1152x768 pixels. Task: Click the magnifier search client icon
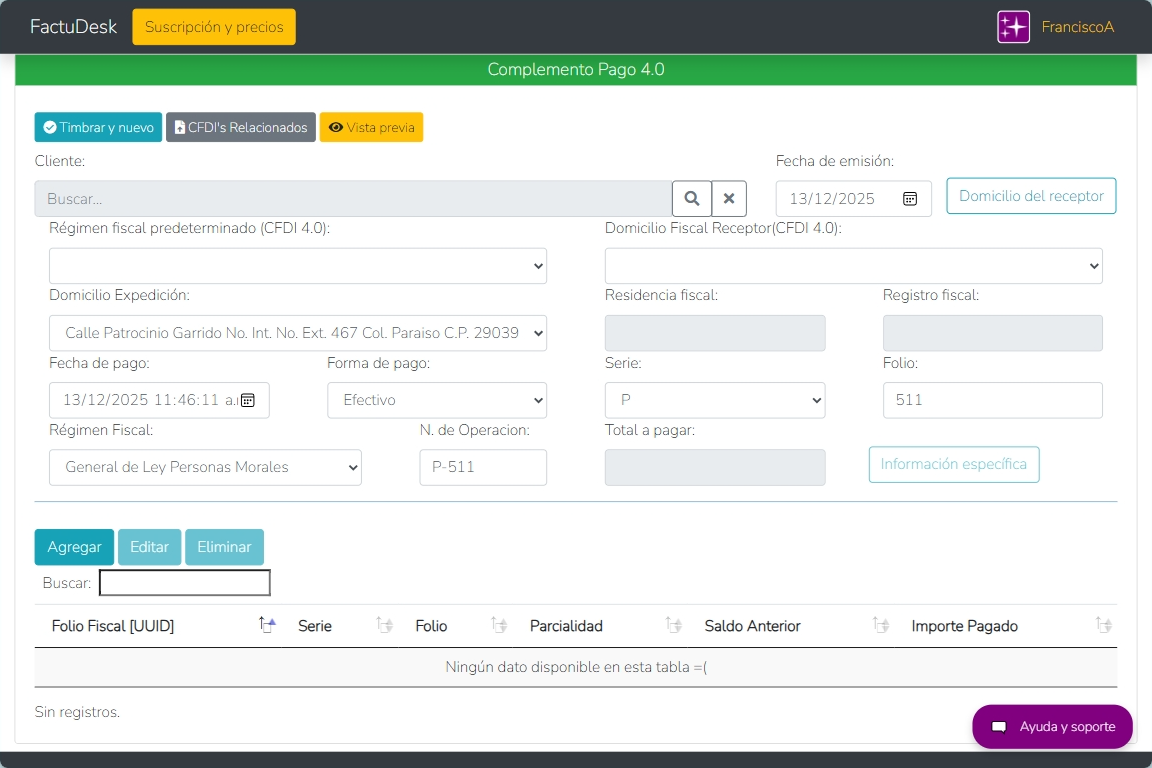pos(691,199)
